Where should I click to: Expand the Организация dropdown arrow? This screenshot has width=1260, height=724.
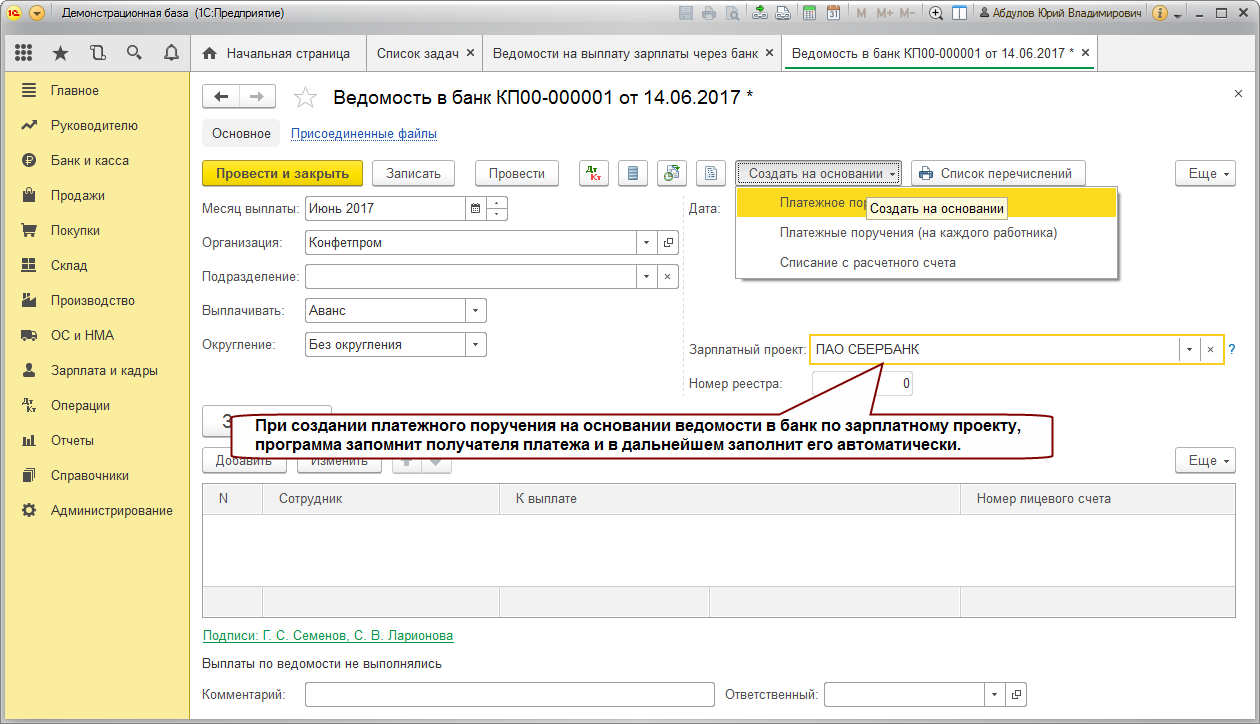[647, 242]
